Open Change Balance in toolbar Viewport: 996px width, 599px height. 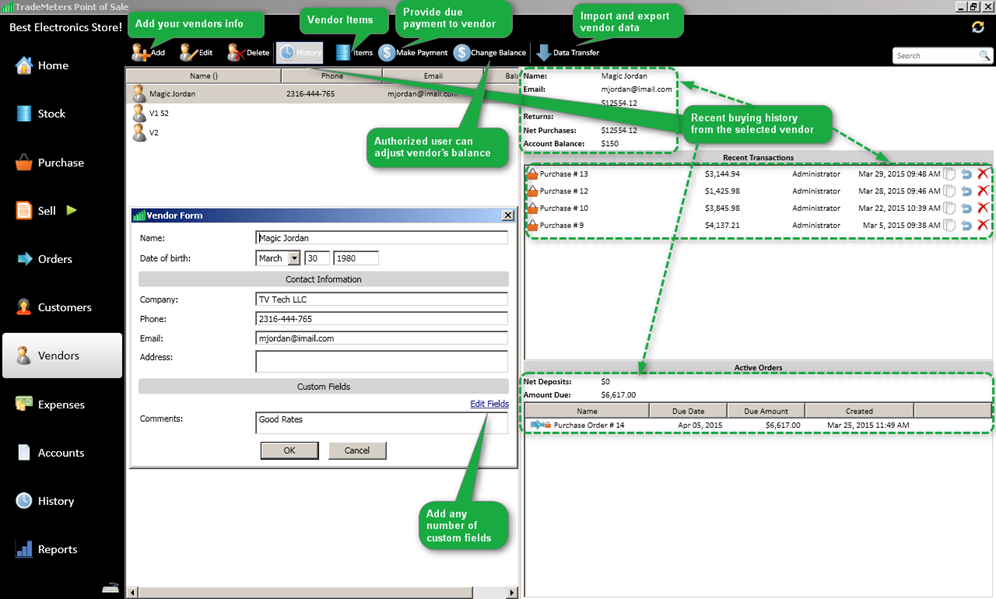[x=462, y=52]
